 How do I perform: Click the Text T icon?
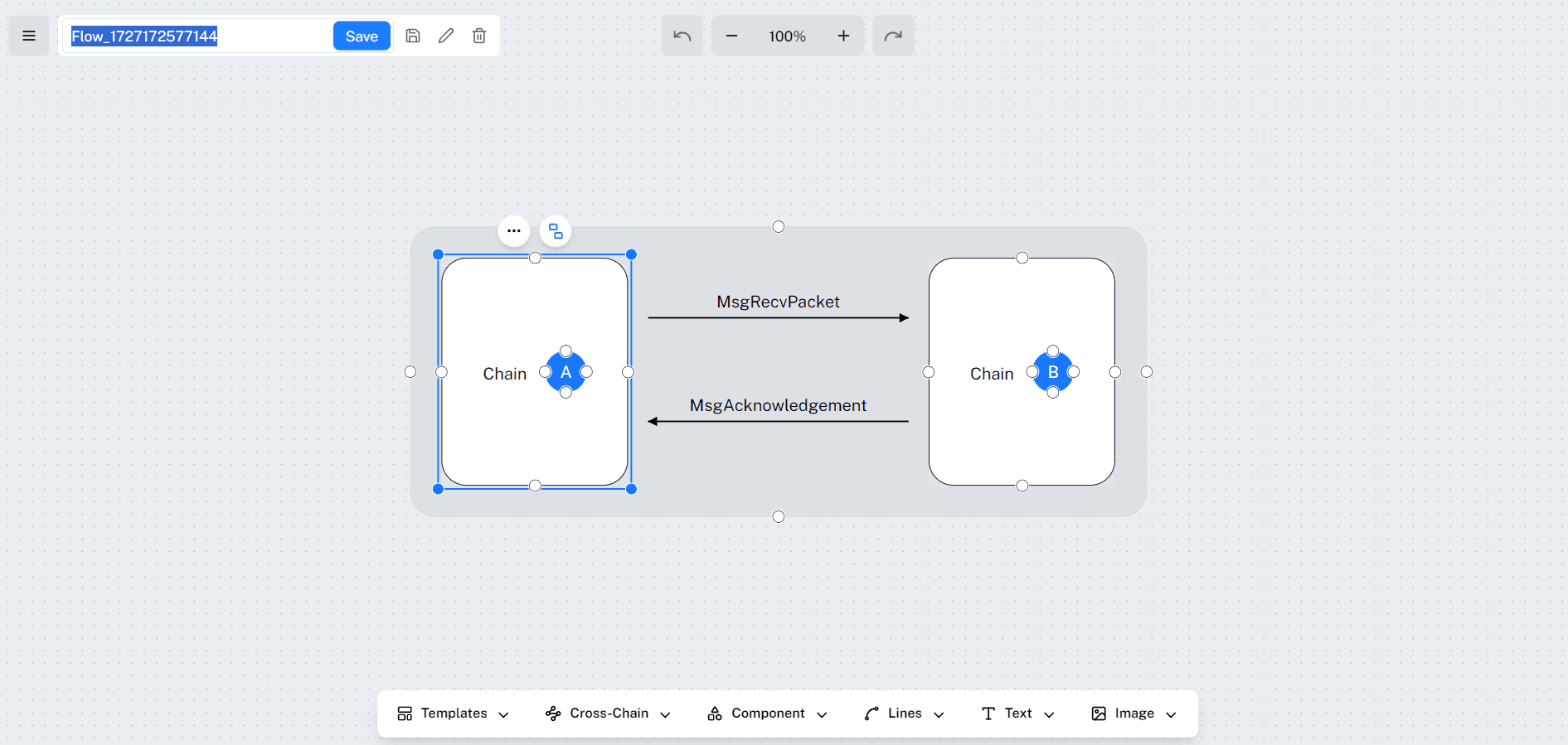click(988, 714)
